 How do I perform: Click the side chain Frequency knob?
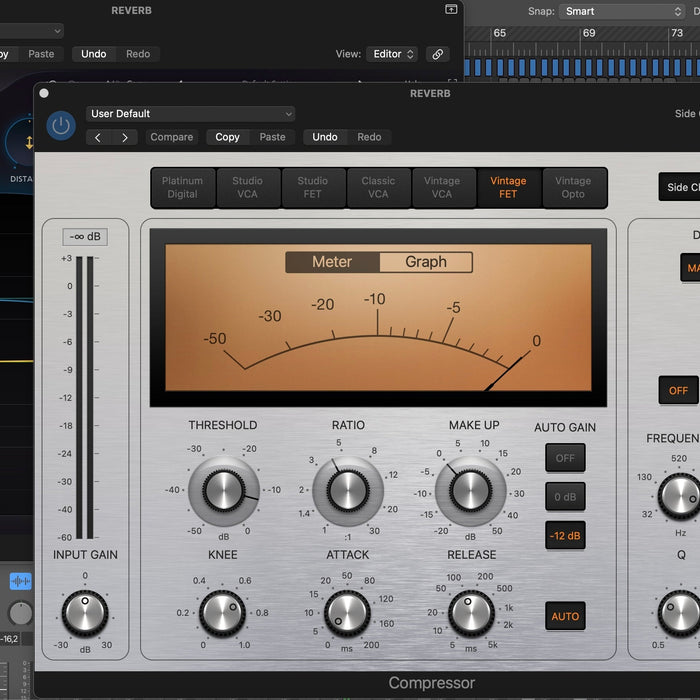click(x=679, y=496)
